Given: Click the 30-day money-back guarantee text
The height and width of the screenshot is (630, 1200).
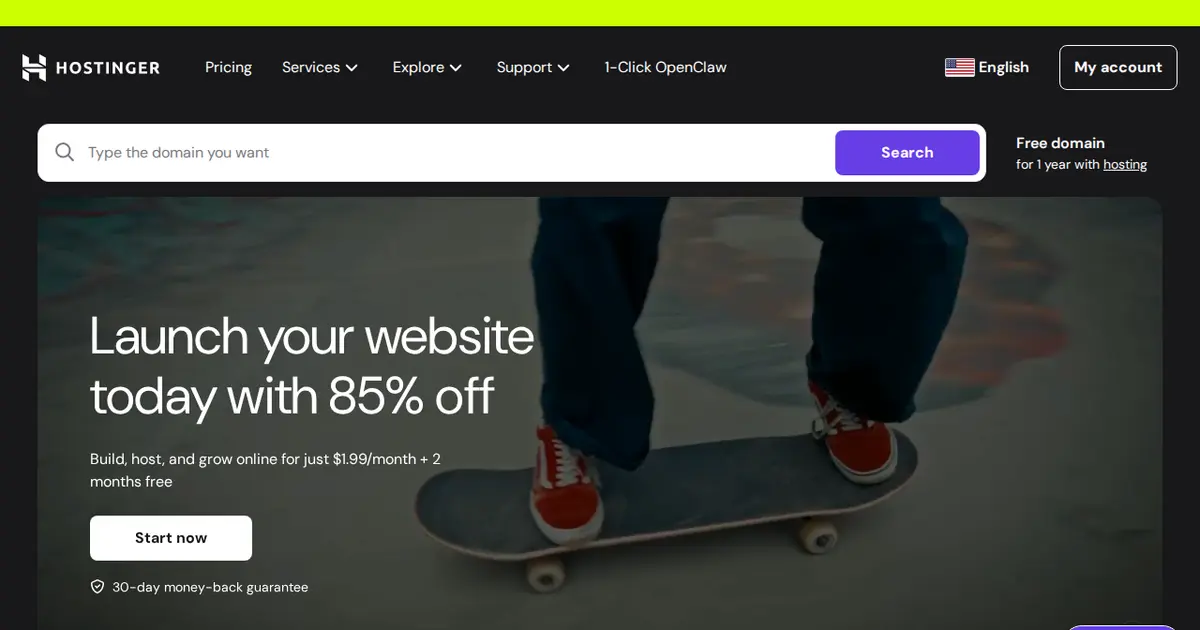Looking at the screenshot, I should point(210,587).
